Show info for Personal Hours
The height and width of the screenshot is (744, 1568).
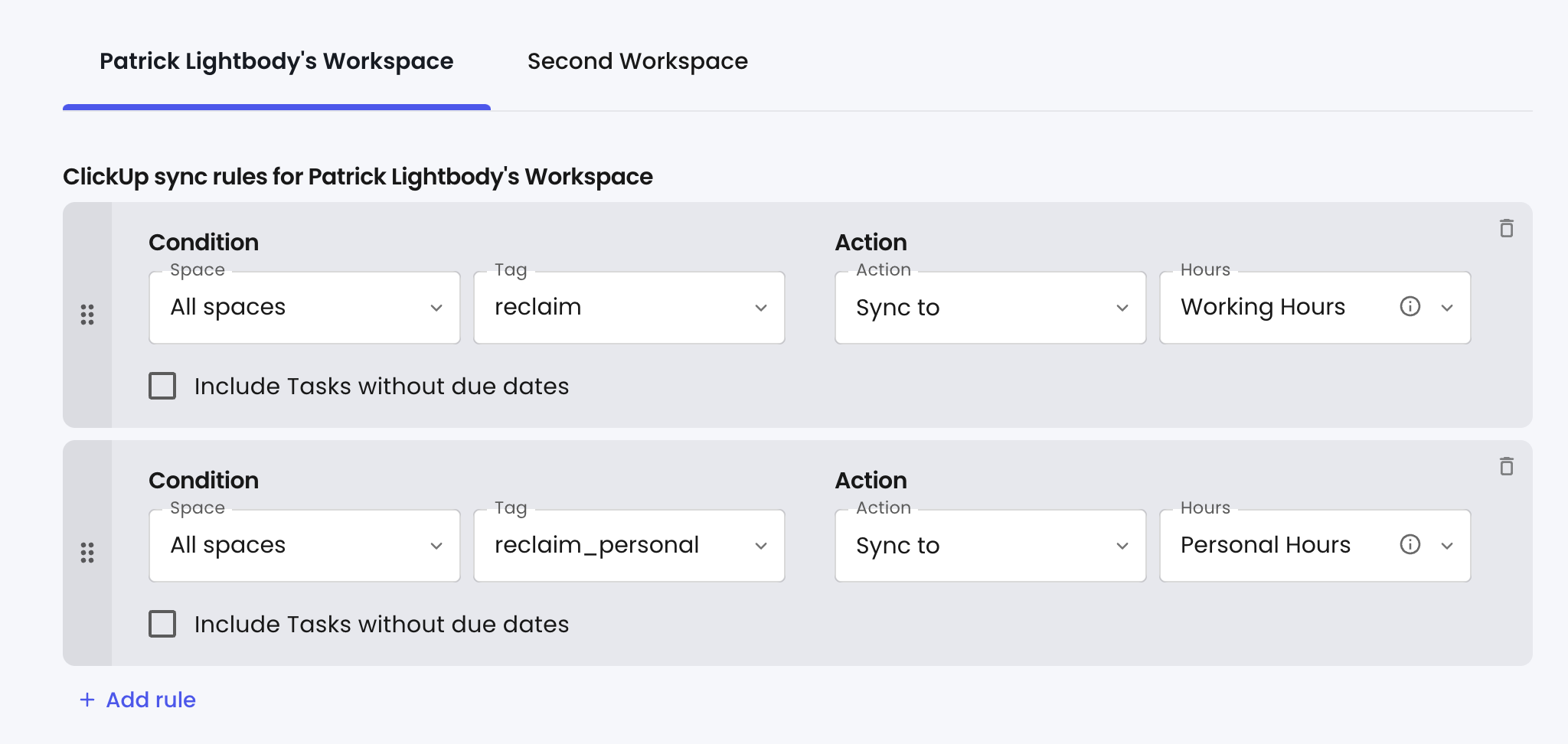coord(1410,545)
